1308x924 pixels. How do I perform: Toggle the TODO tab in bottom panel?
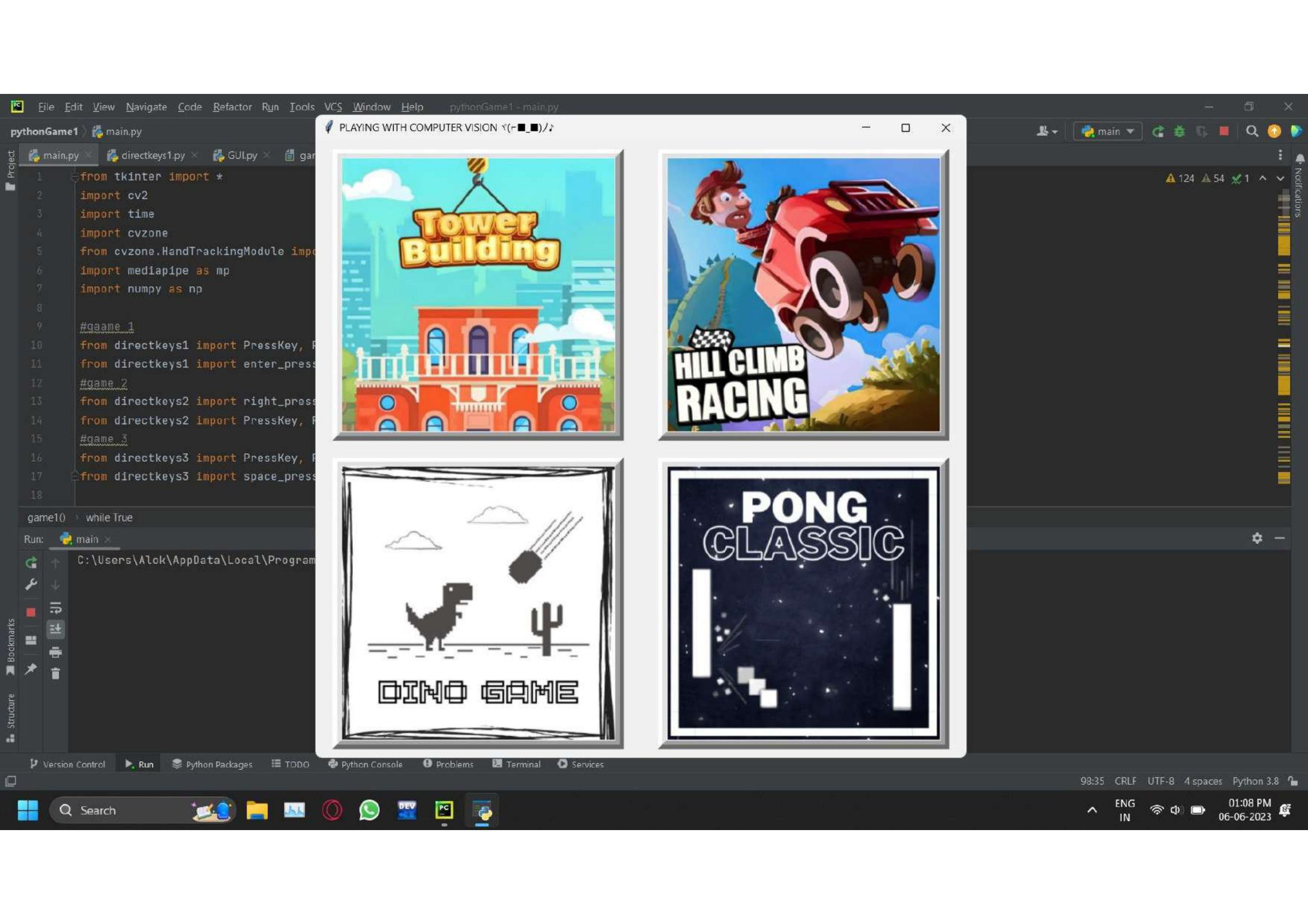290,763
